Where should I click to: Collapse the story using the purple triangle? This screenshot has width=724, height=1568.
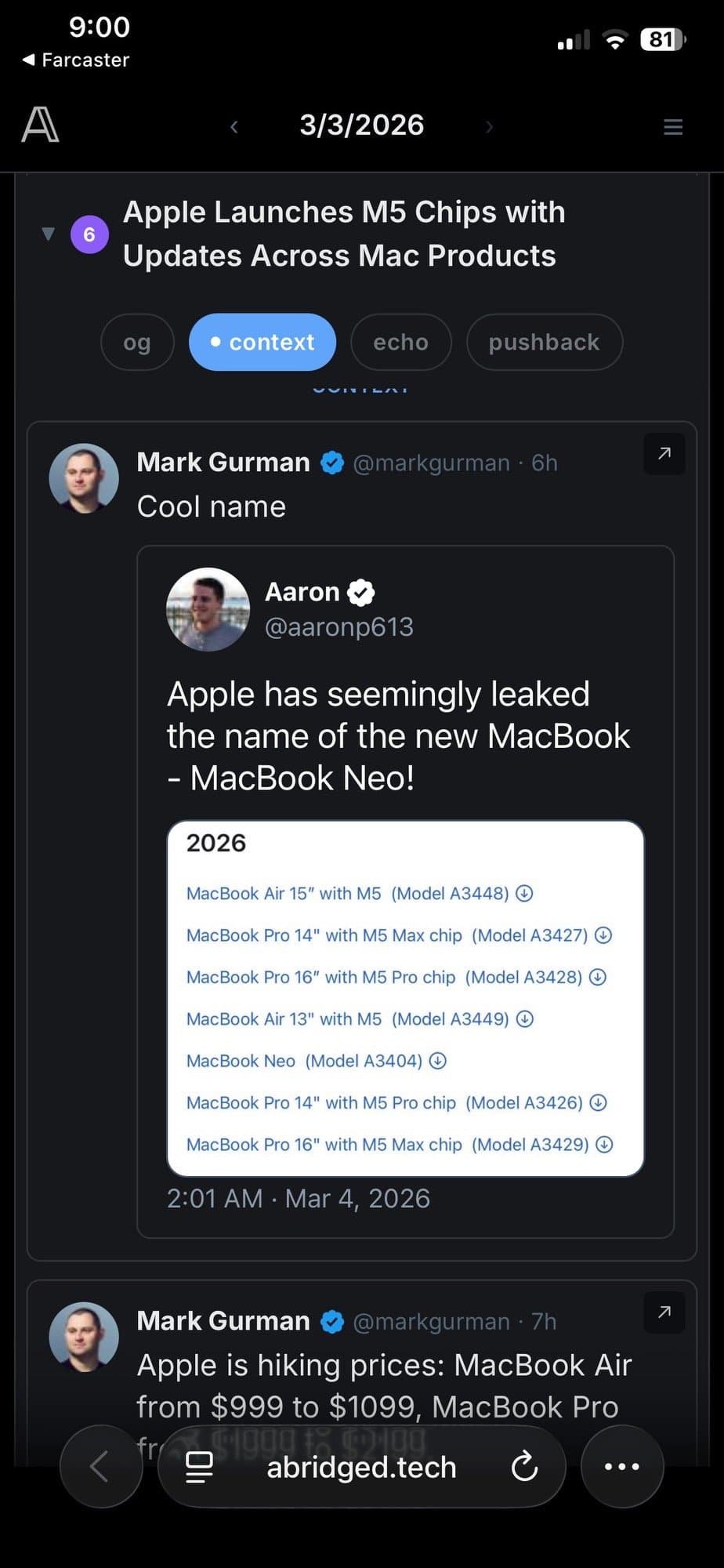point(47,233)
